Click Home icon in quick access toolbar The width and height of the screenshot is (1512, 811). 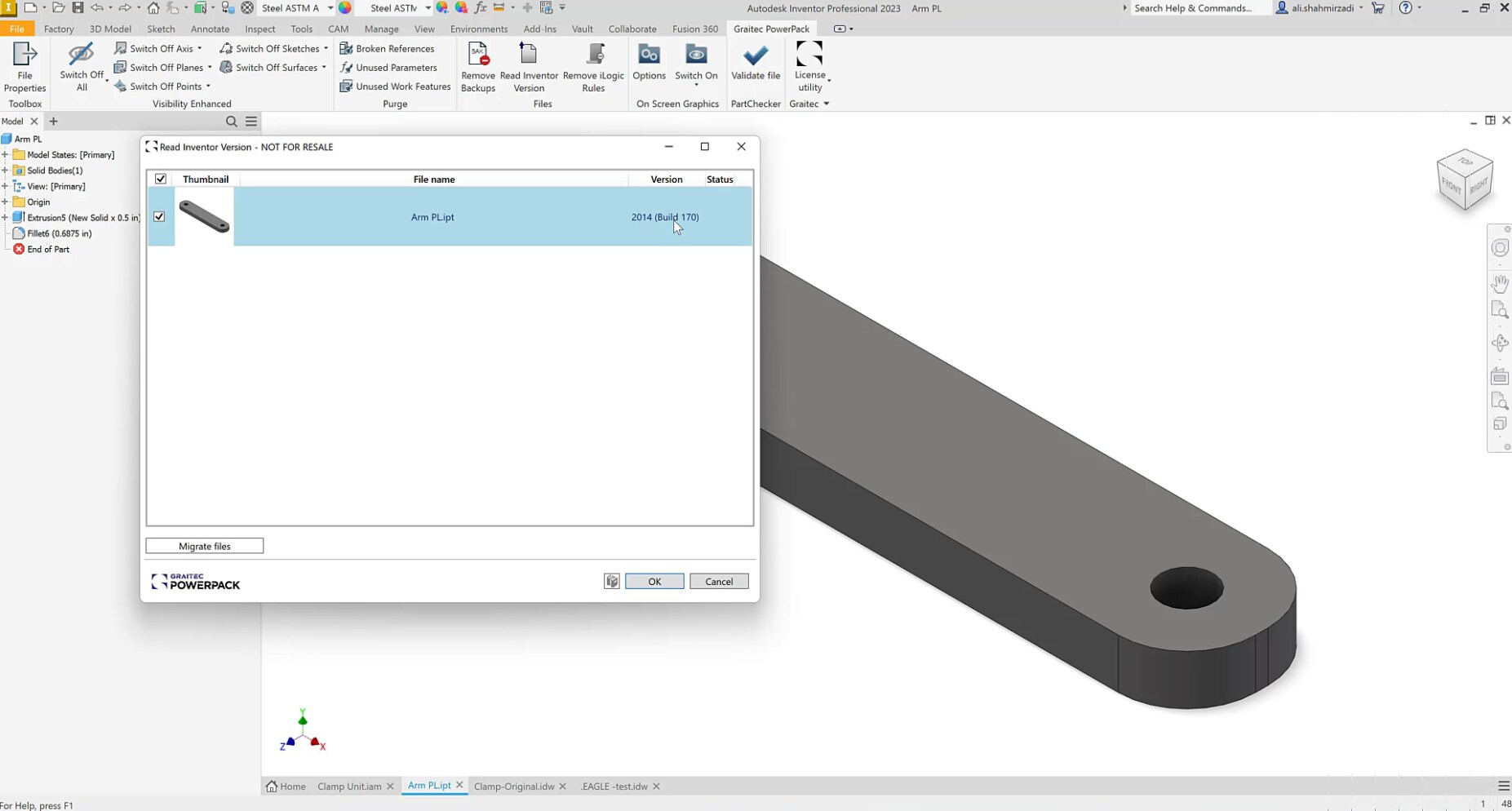(x=153, y=7)
